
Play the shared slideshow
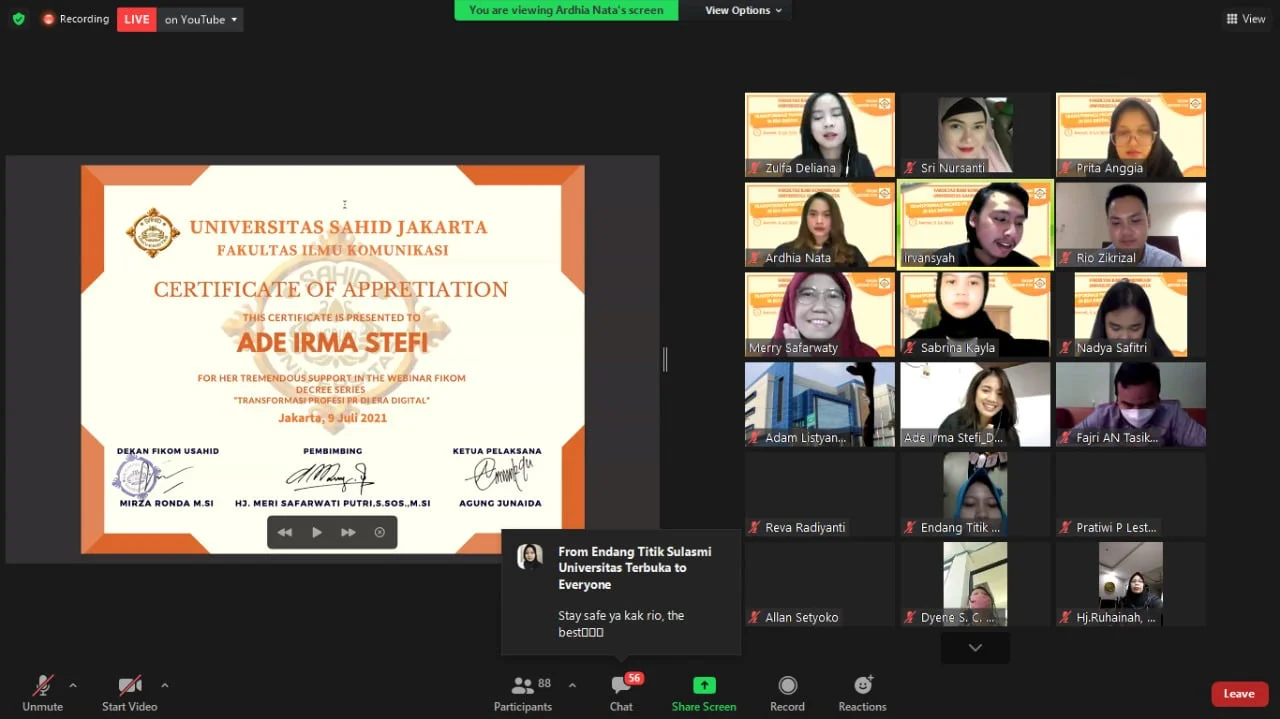click(x=317, y=532)
